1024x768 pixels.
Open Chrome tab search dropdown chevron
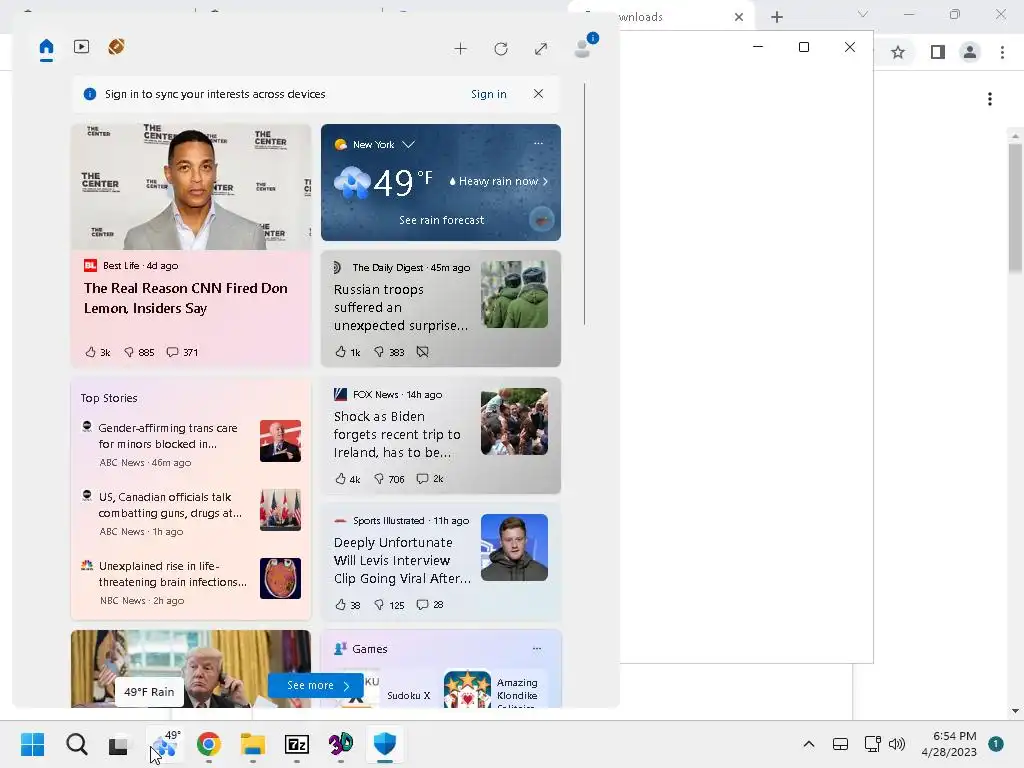tap(863, 14)
